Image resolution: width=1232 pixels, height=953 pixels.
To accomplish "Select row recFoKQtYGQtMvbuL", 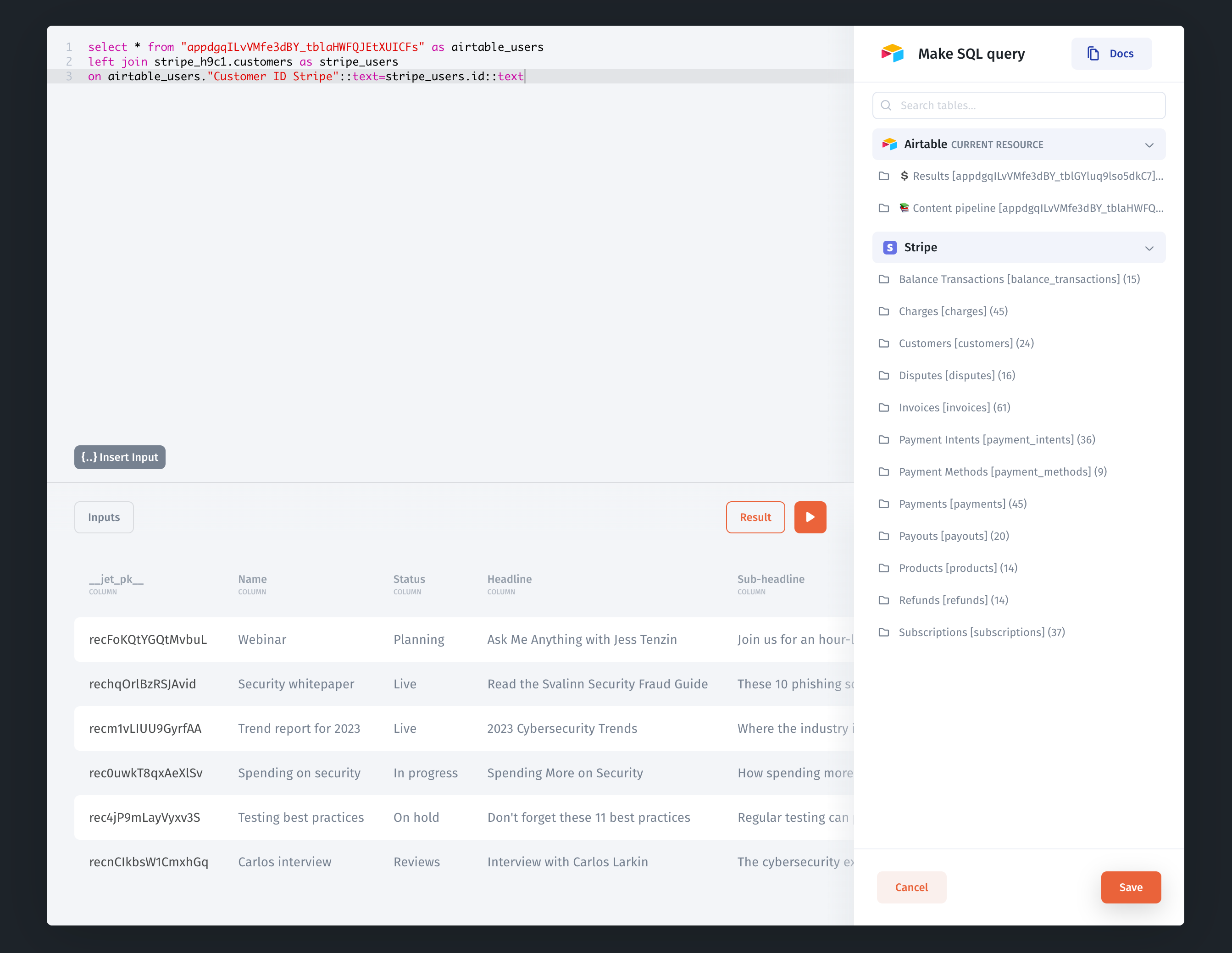I will tap(464, 639).
